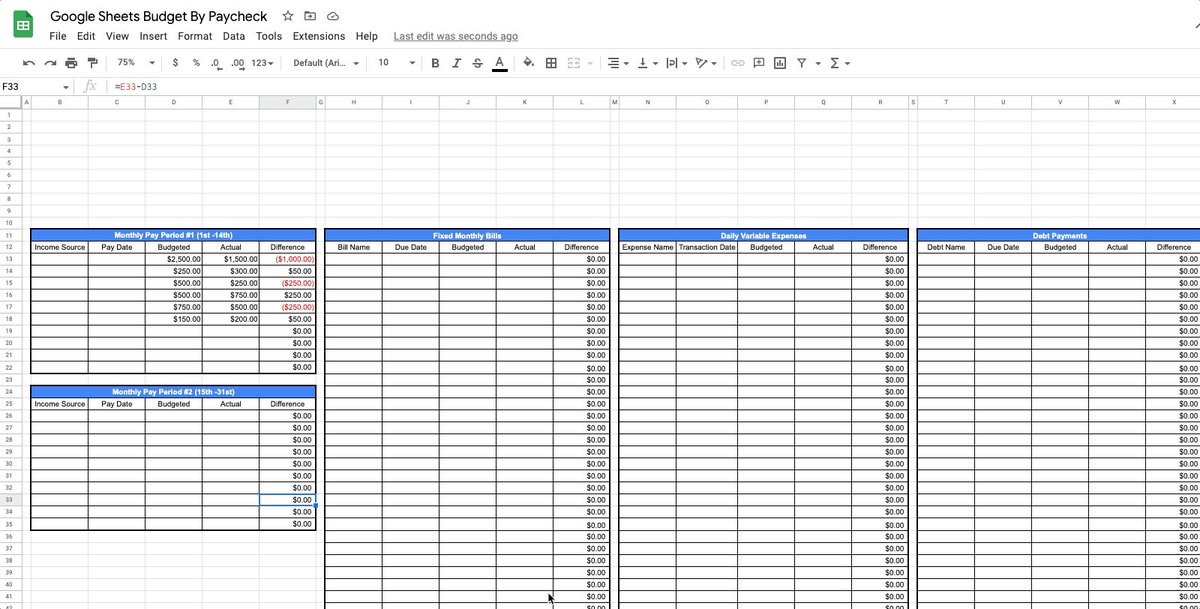The width and height of the screenshot is (1200, 609).
Task: Select the Transaction Date heading cell
Action: point(706,247)
